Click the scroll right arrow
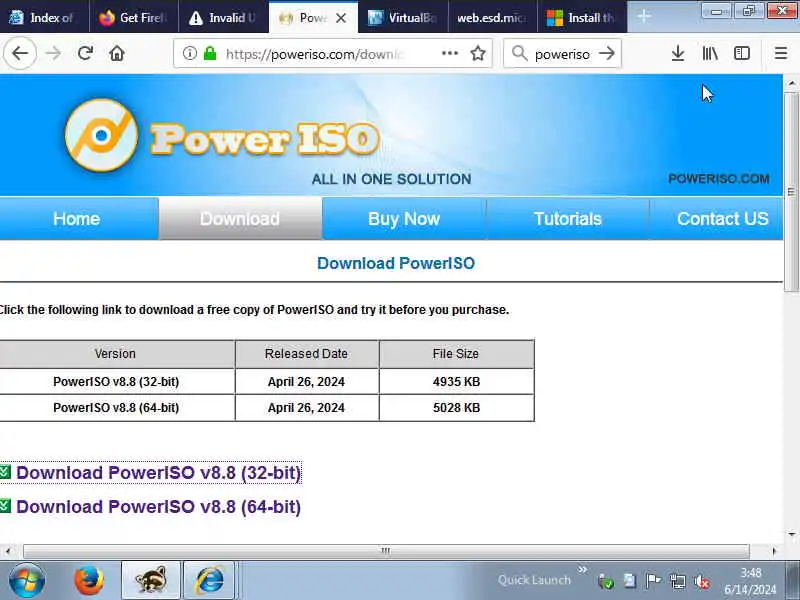The image size is (800, 600). 774,551
